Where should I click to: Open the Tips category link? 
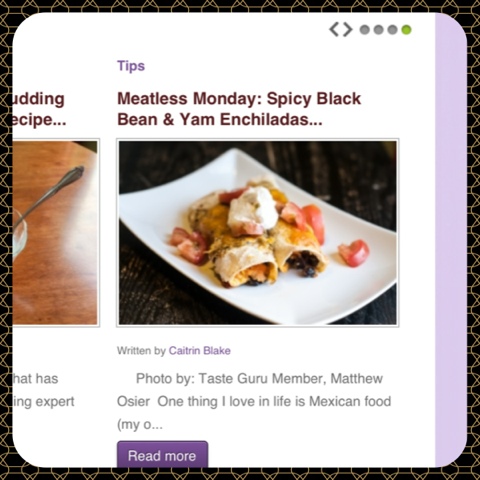click(x=131, y=66)
